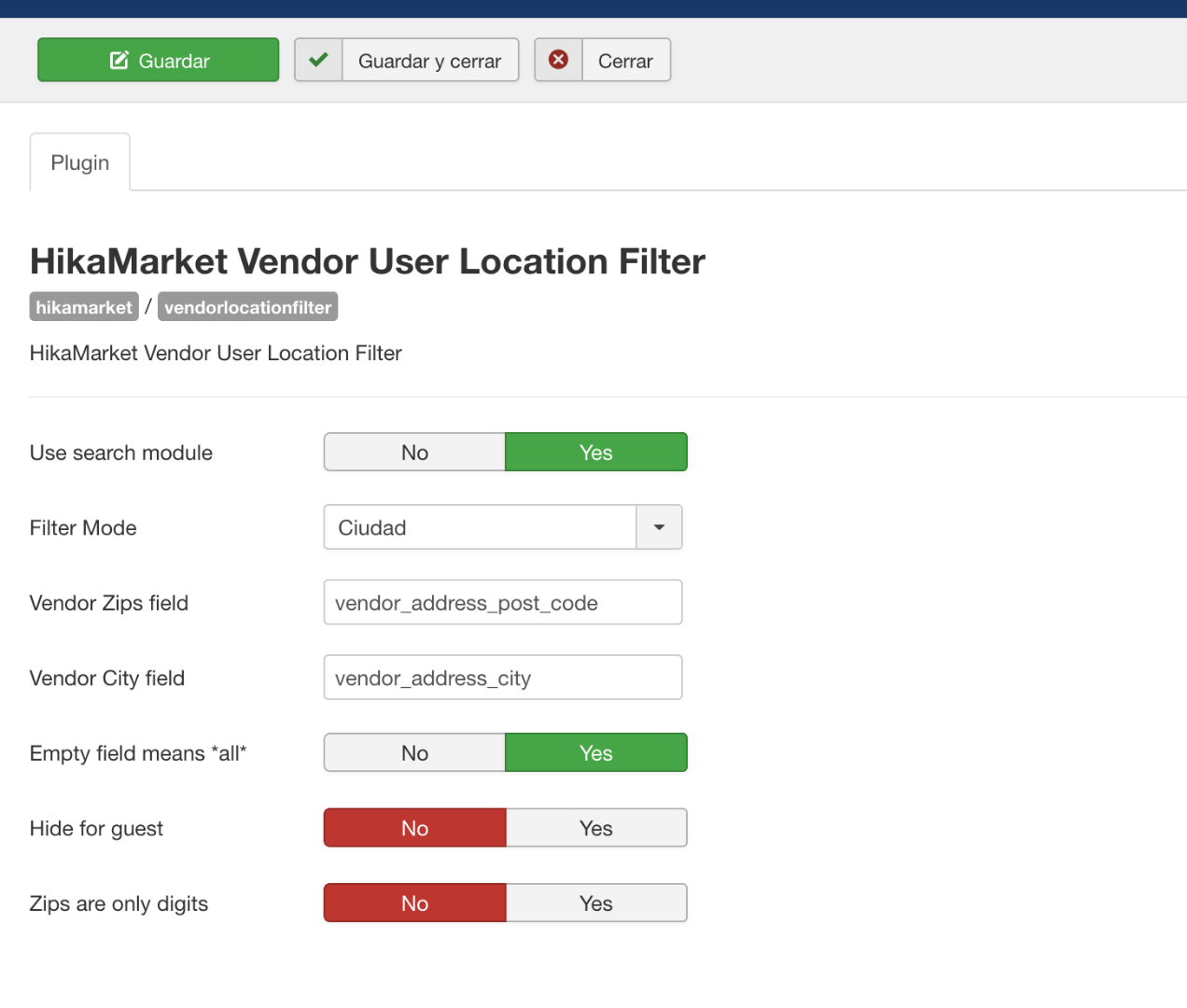Set Empty field means all to No
This screenshot has width=1187, height=1008.
click(x=415, y=753)
